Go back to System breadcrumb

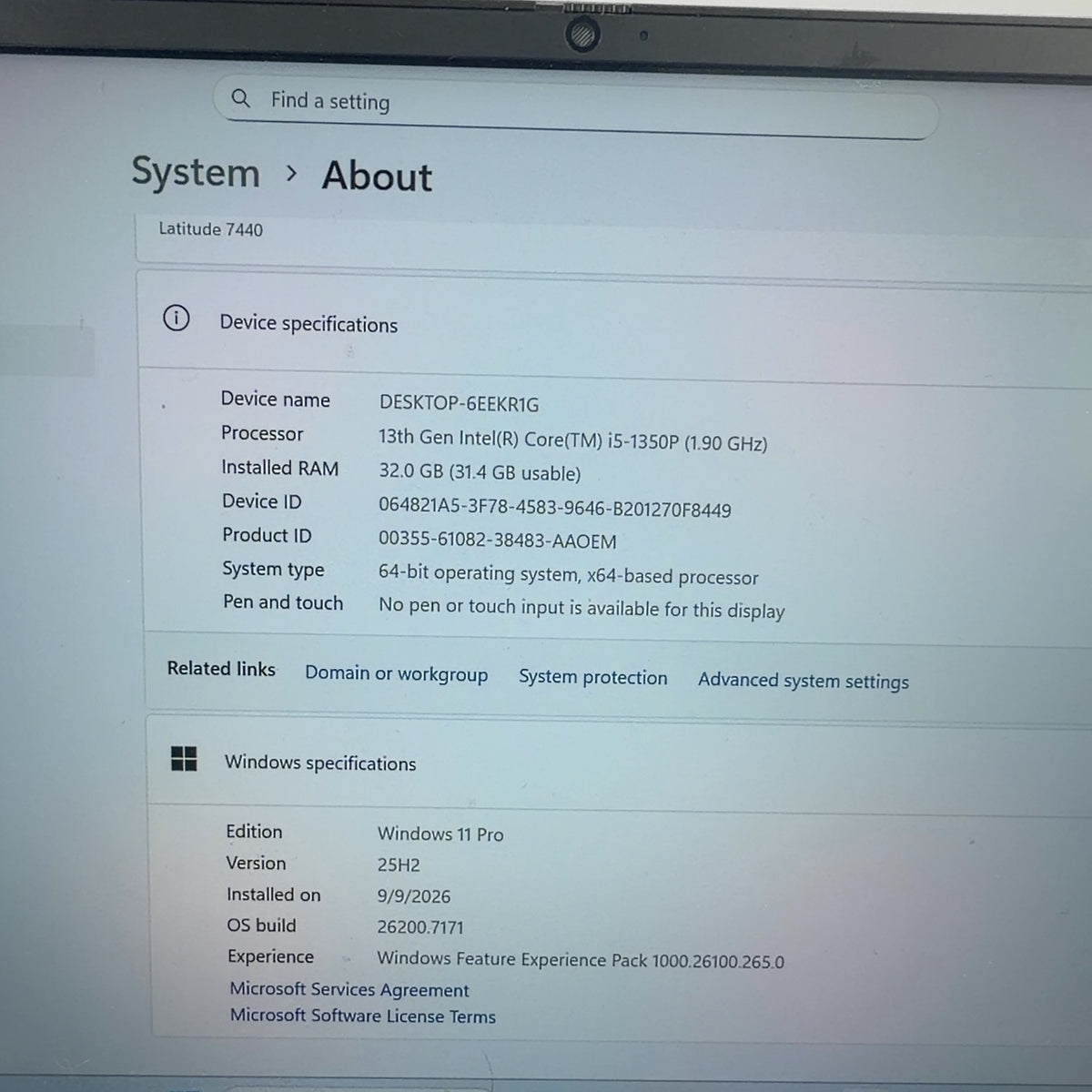196,172
